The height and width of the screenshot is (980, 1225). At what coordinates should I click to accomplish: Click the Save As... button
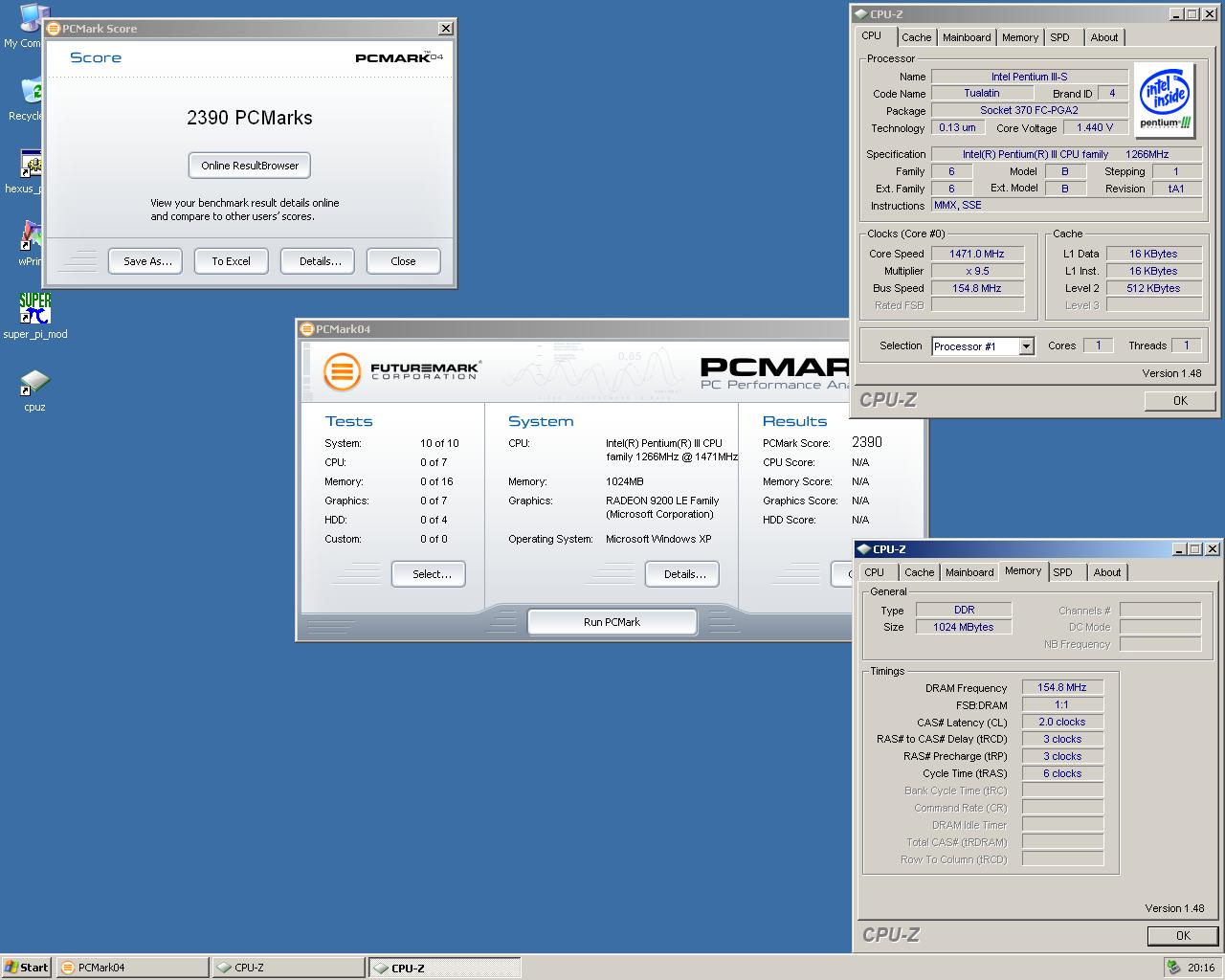[x=147, y=261]
